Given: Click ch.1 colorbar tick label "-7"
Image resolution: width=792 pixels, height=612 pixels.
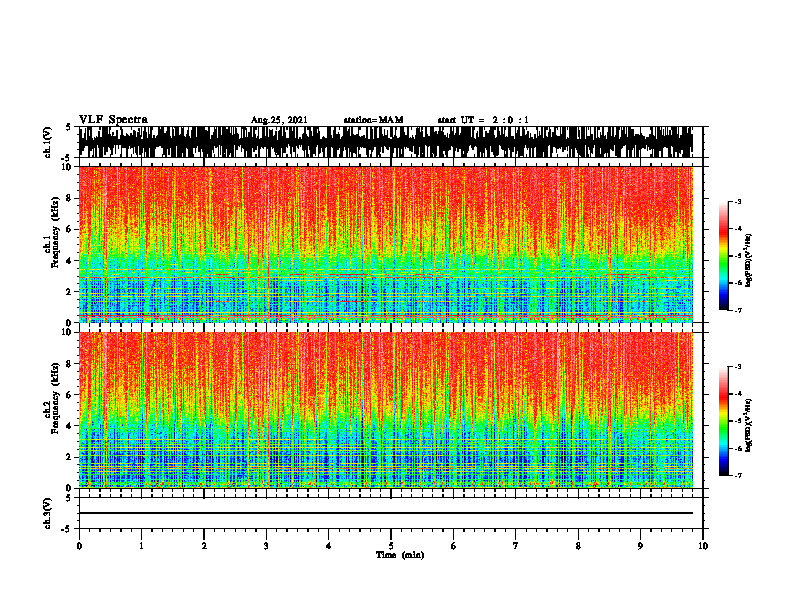Looking at the screenshot, I should coord(737,310).
